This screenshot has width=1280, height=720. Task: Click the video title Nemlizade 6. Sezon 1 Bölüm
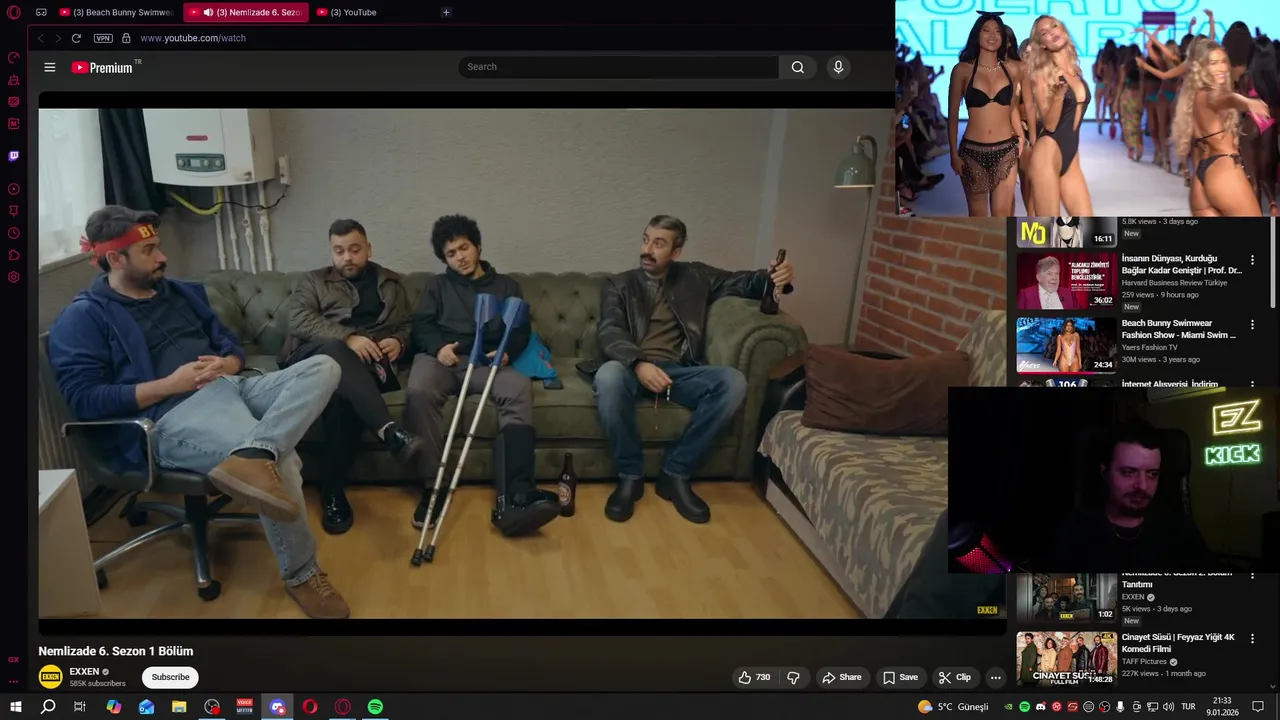[116, 651]
